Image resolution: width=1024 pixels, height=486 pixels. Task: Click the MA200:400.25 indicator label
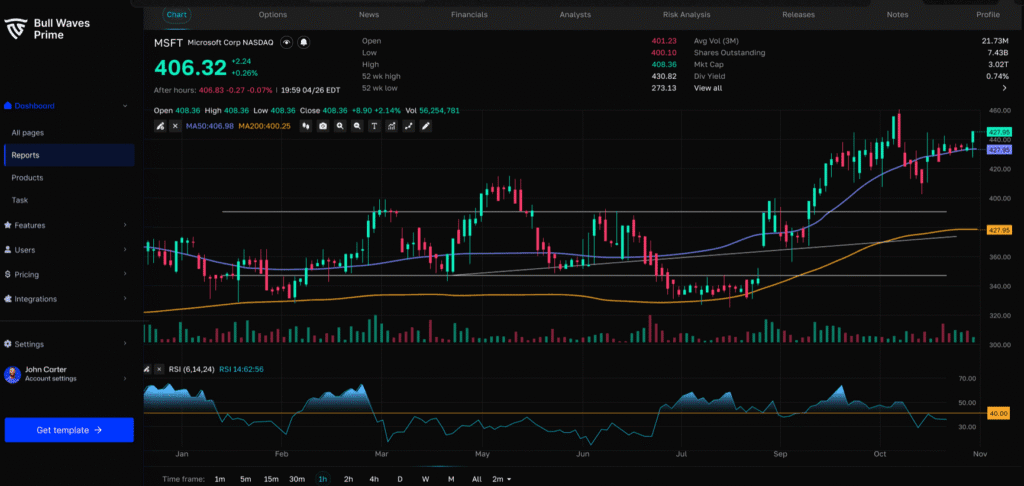tap(264, 126)
